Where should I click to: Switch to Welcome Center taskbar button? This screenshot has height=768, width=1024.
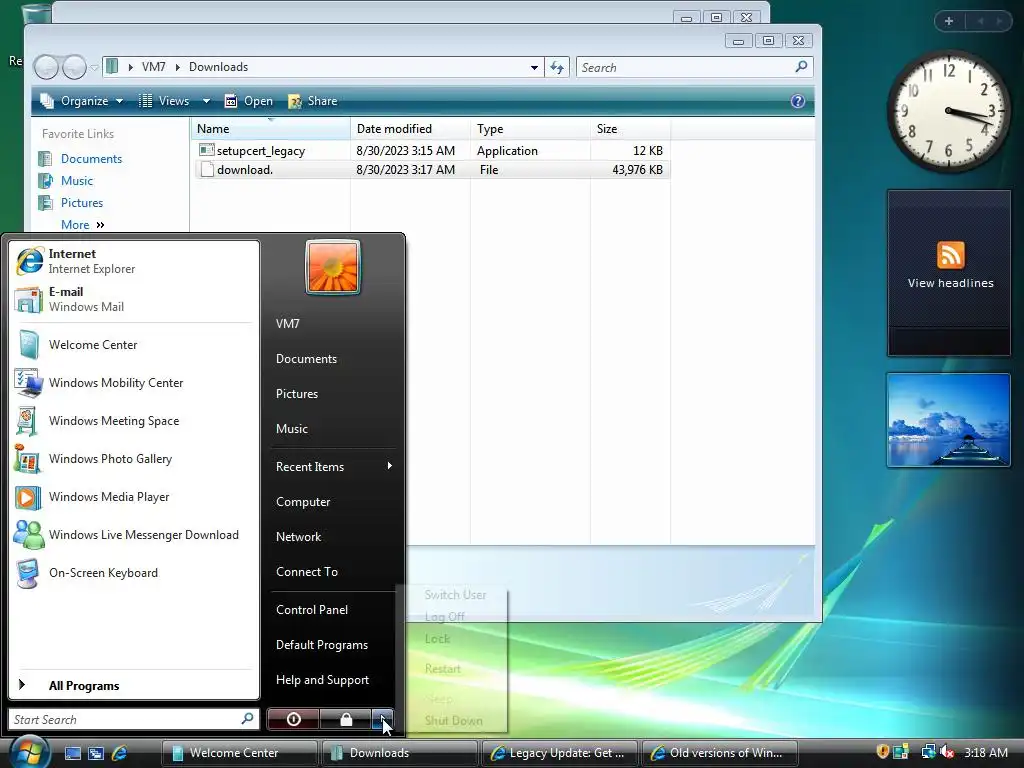pos(239,753)
